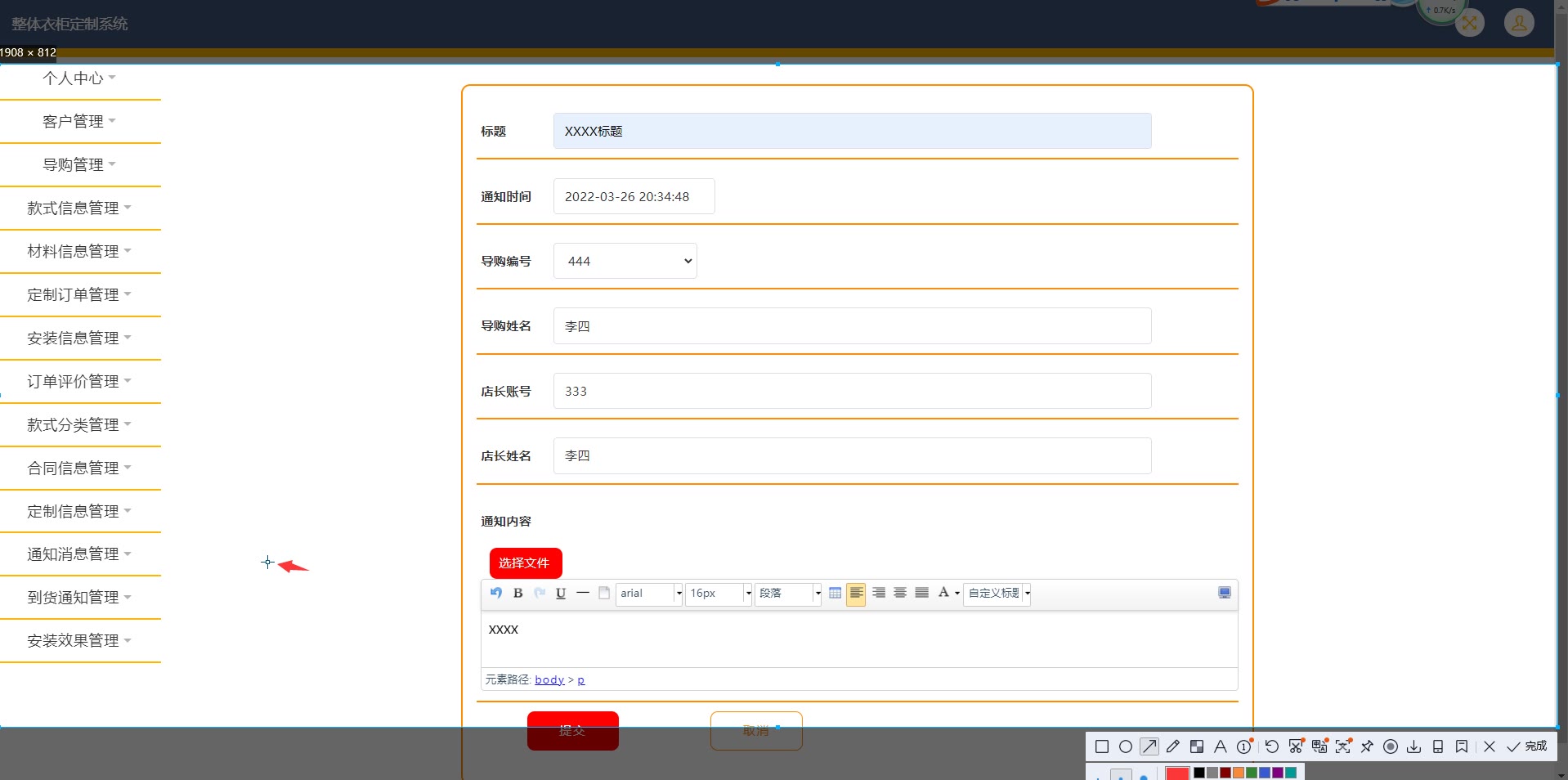Select the mosaic blur tool
The height and width of the screenshot is (780, 1568).
[x=1197, y=746]
